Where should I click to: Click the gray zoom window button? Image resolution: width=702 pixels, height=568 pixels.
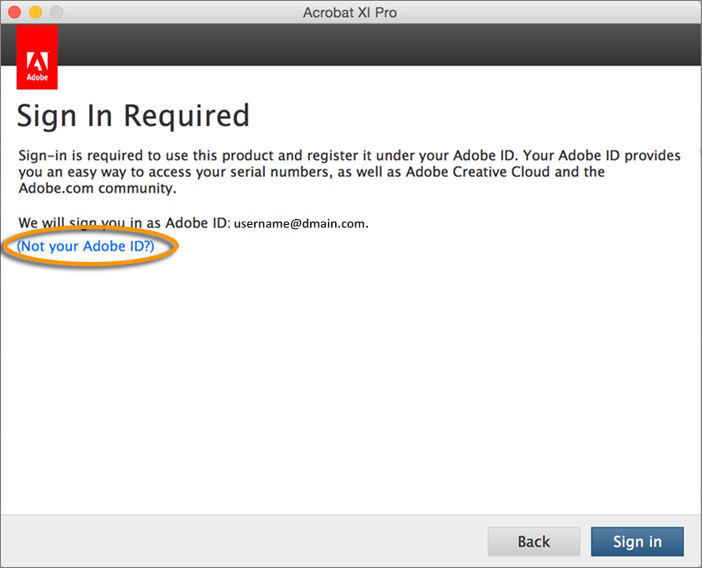55,12
